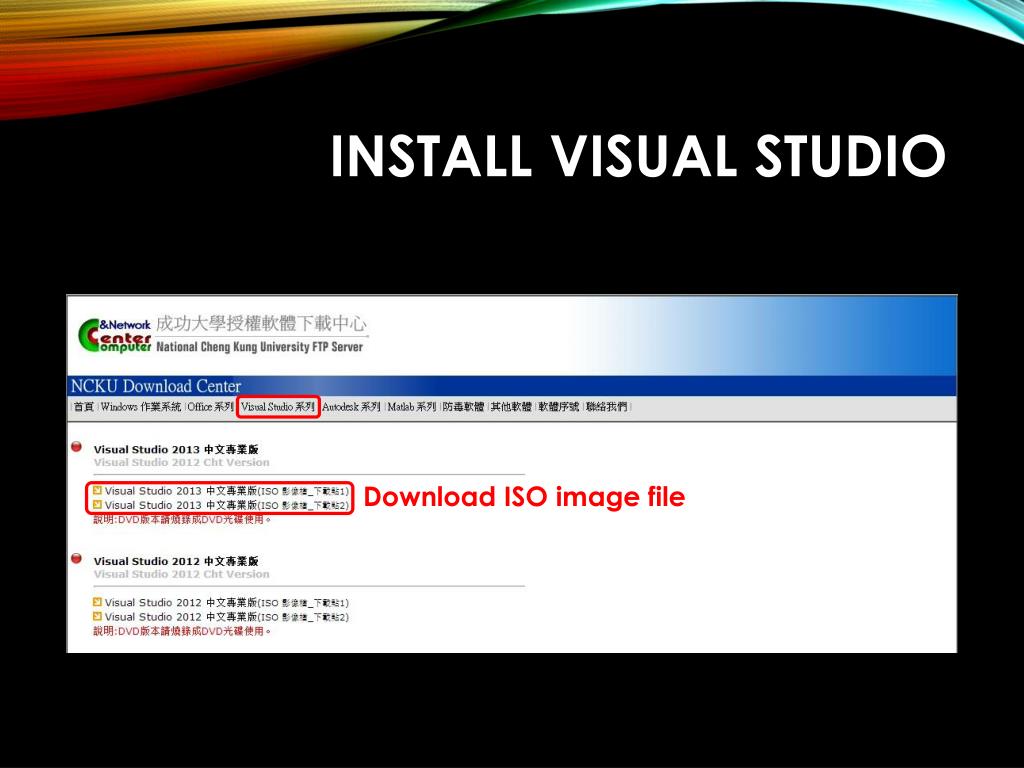Open the 防毒軟體 antivirus menu item
The width and height of the screenshot is (1024, 768).
click(x=463, y=407)
